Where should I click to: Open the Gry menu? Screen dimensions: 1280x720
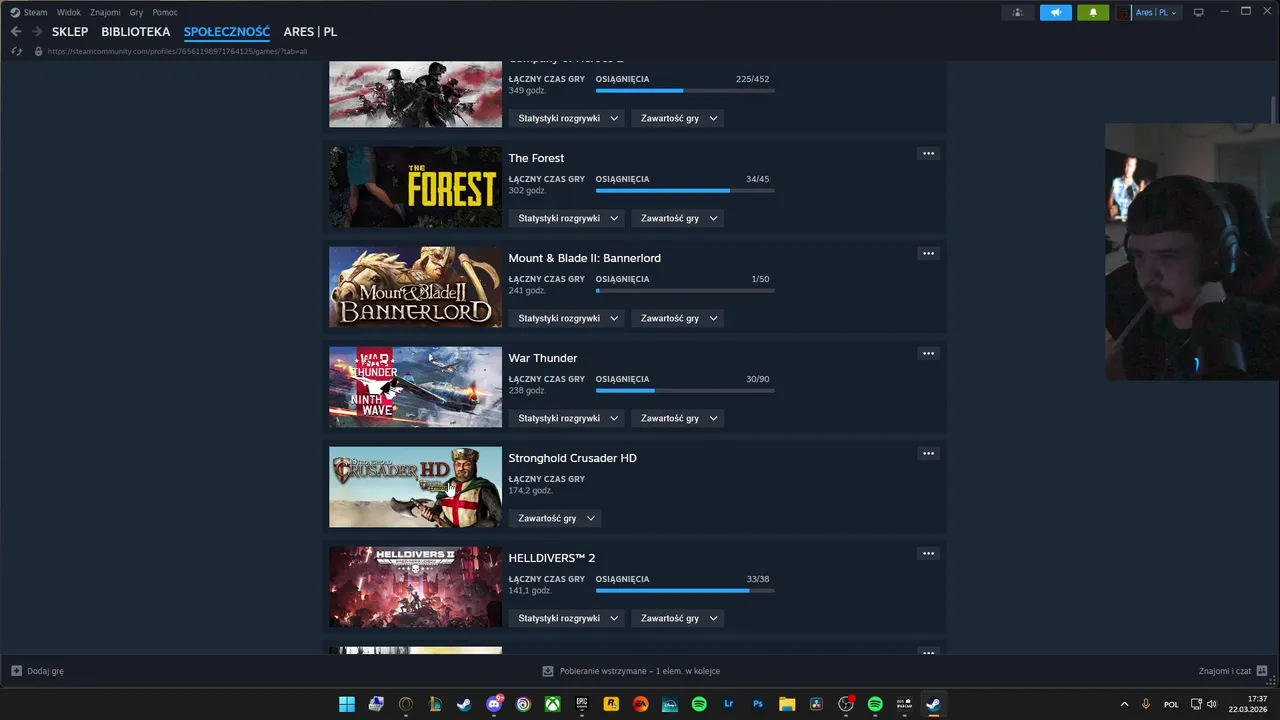pos(137,12)
